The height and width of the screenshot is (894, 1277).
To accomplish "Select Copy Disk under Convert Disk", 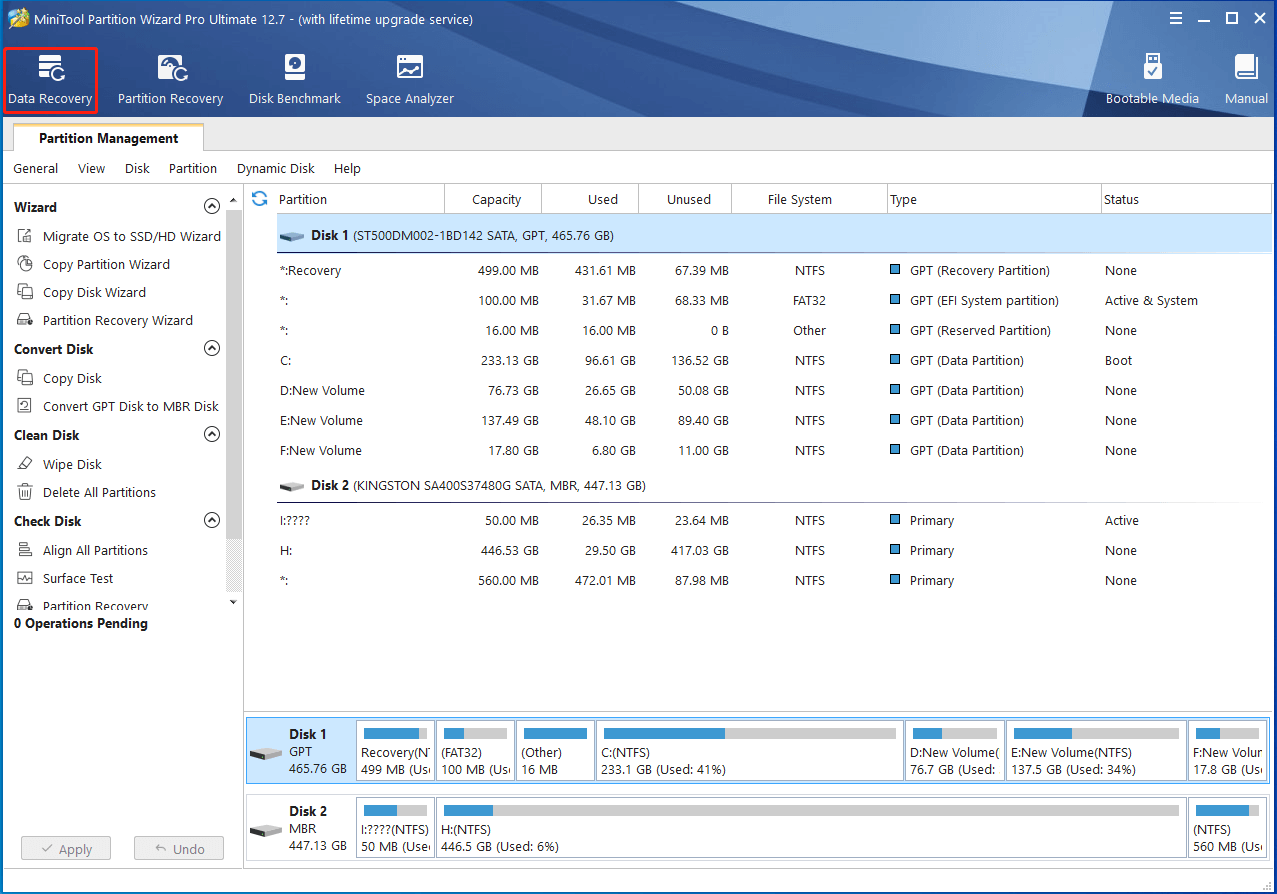I will [x=59, y=378].
